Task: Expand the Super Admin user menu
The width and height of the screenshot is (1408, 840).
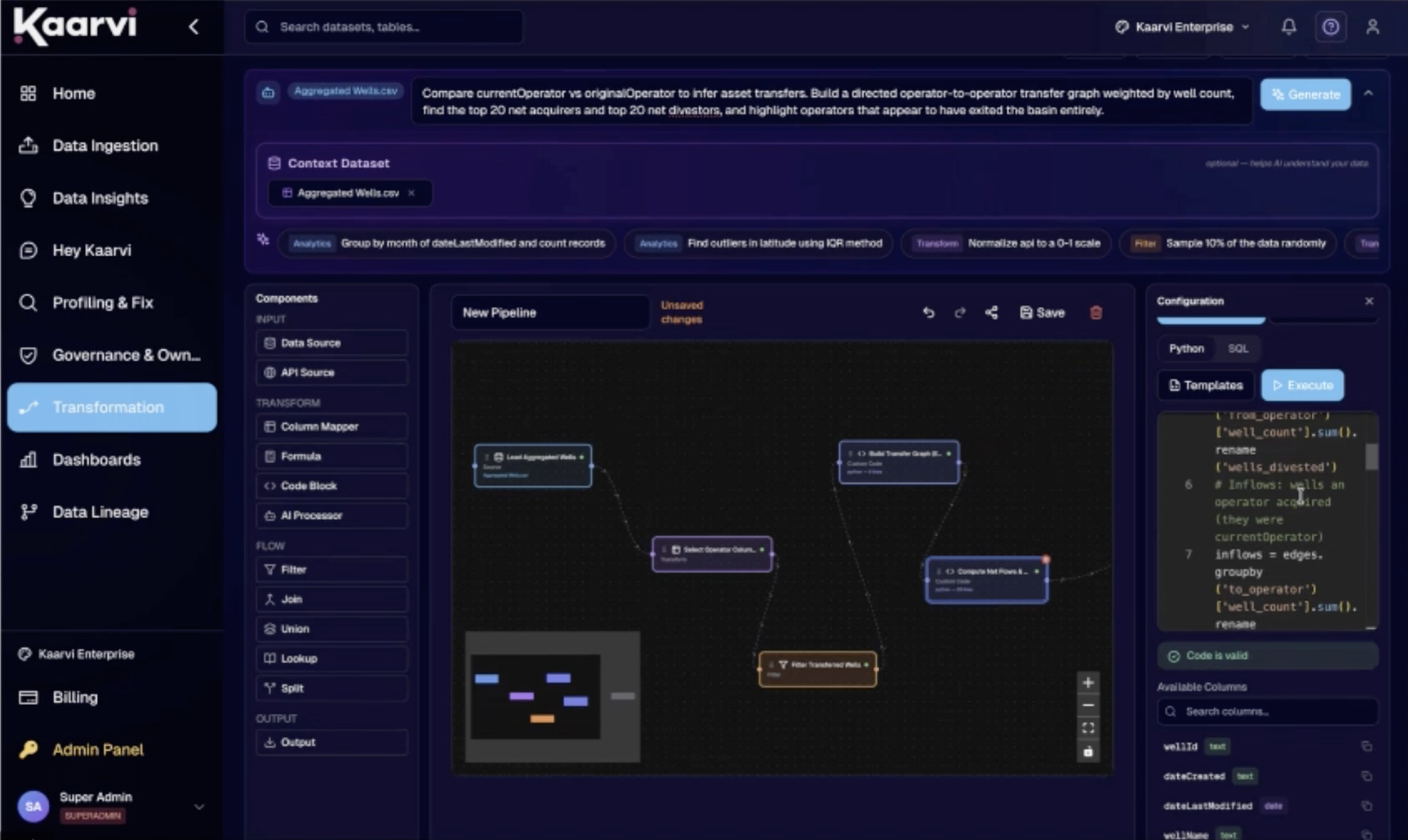Action: [199, 807]
